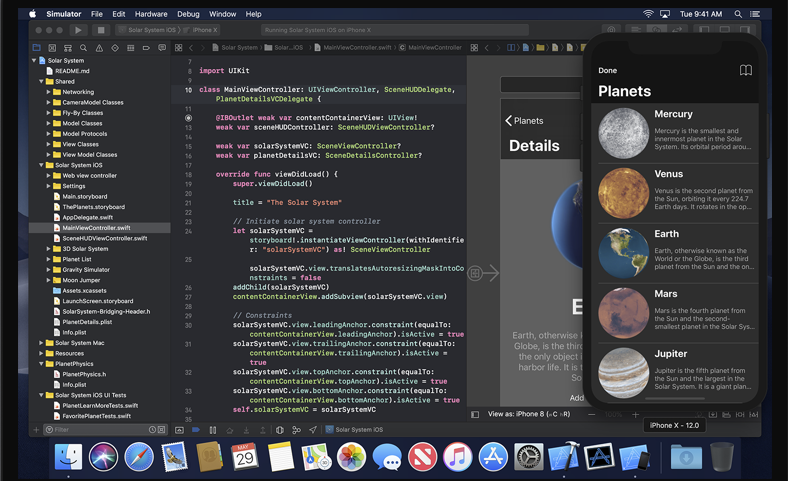Open the Debug menu
Screen dimensions: 788x481
click(188, 14)
